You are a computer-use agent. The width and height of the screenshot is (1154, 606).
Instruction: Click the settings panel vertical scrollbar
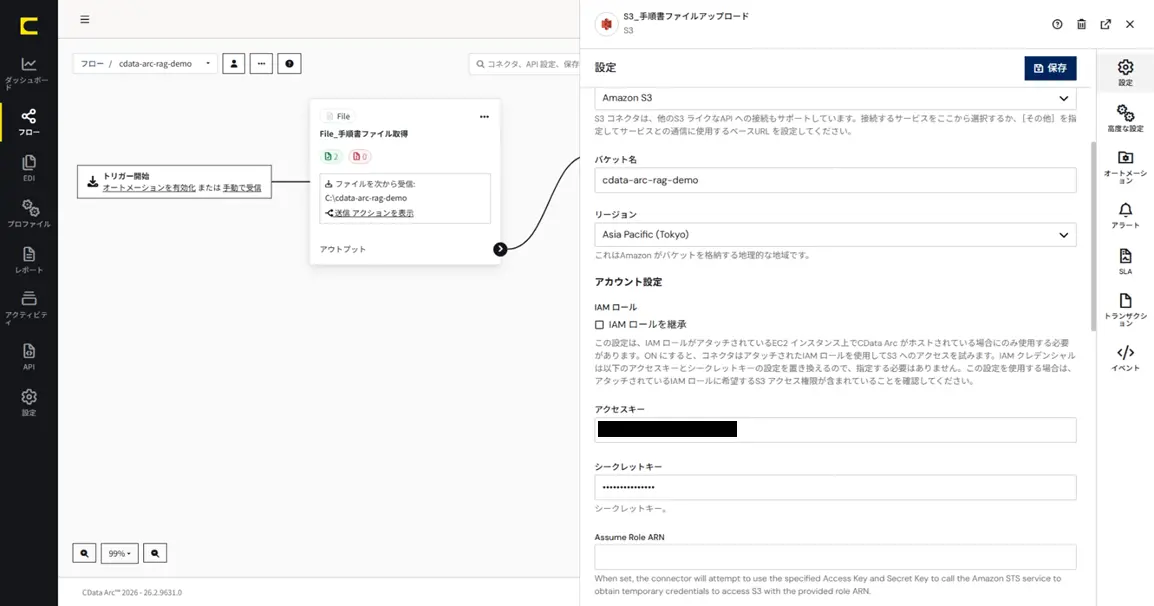point(1093,236)
